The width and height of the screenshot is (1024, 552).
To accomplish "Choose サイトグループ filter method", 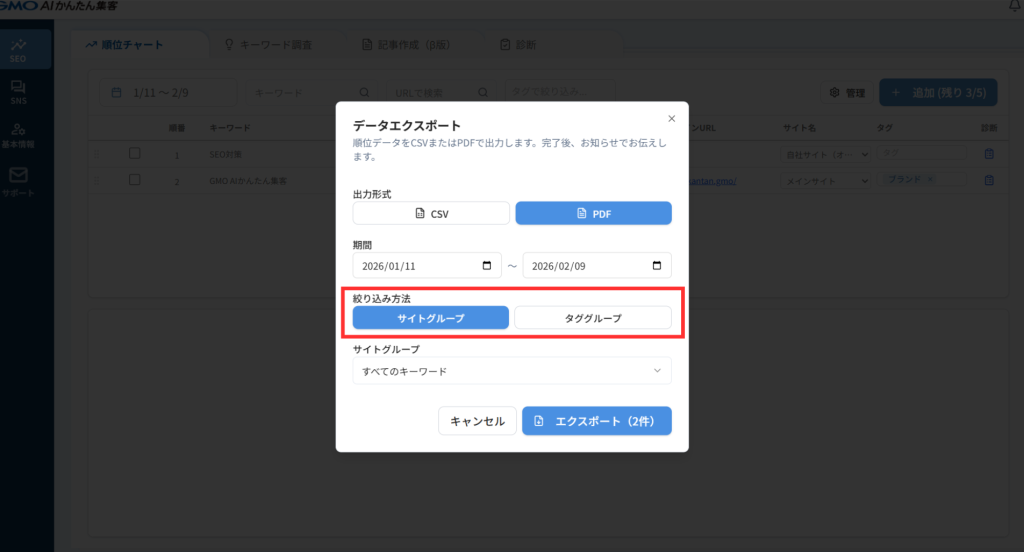I will coord(431,317).
